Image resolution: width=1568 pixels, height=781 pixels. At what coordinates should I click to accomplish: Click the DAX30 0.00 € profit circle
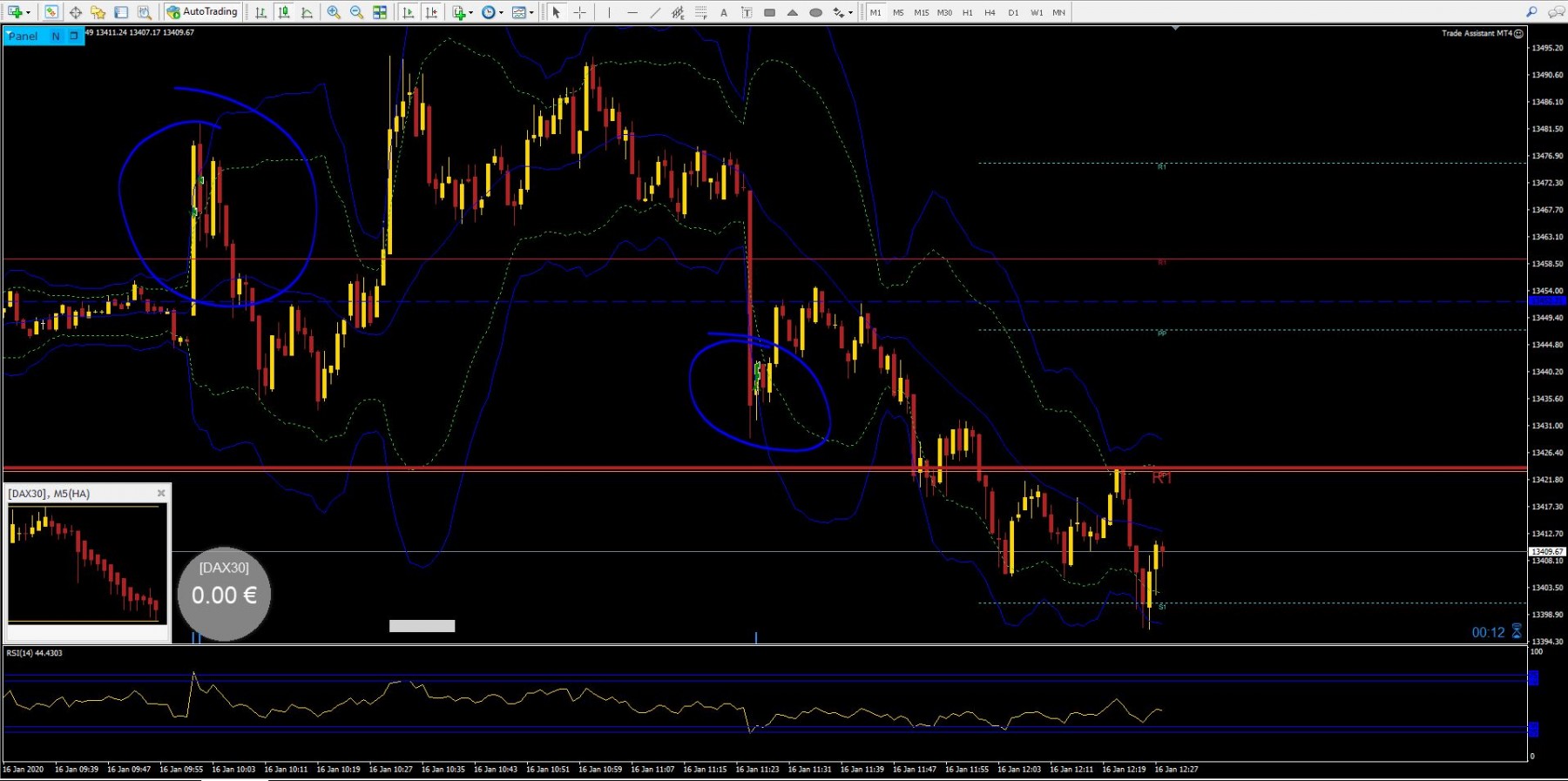pos(224,594)
